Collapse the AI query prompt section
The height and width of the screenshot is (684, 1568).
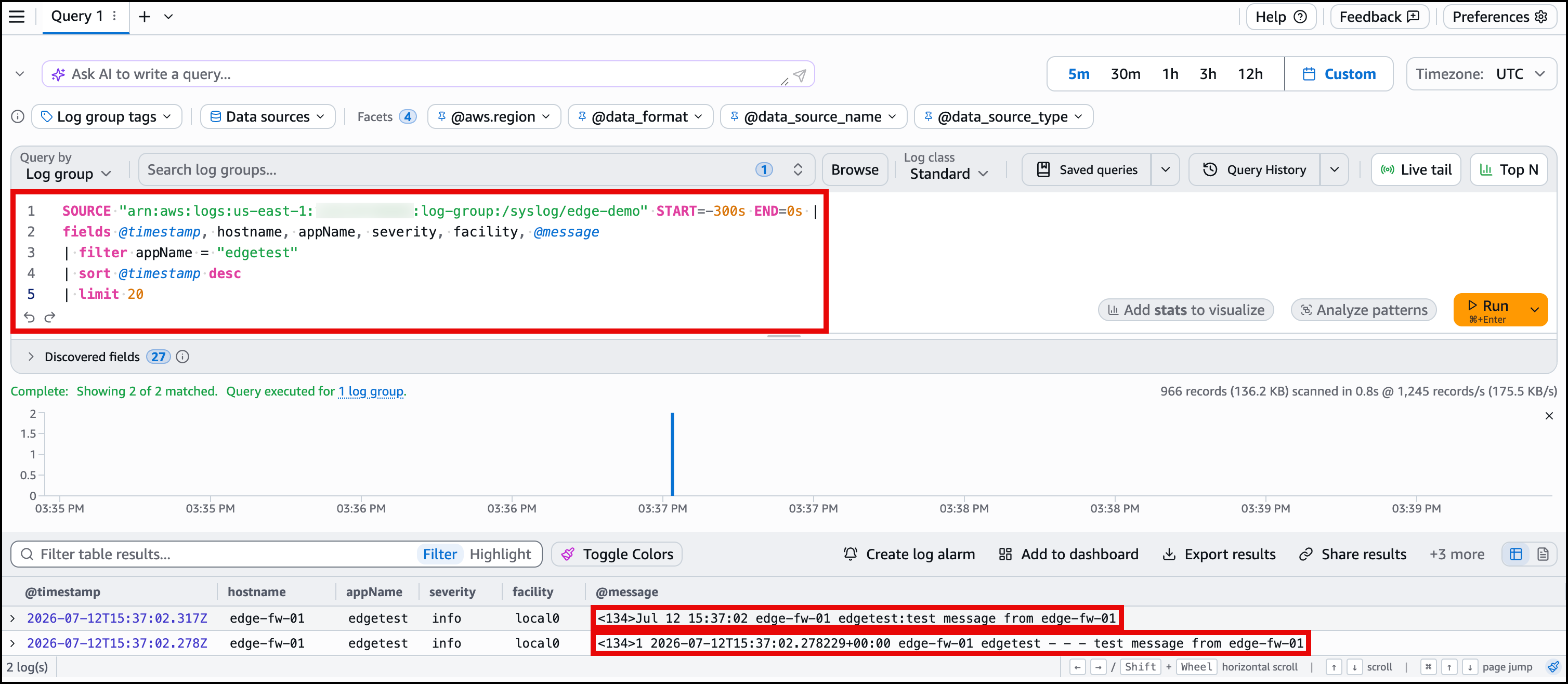[x=19, y=74]
